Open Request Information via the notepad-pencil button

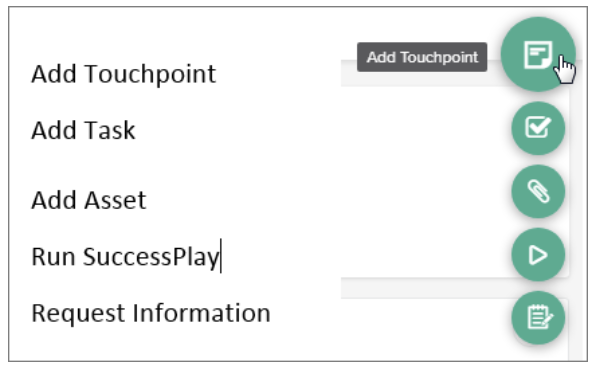(538, 318)
